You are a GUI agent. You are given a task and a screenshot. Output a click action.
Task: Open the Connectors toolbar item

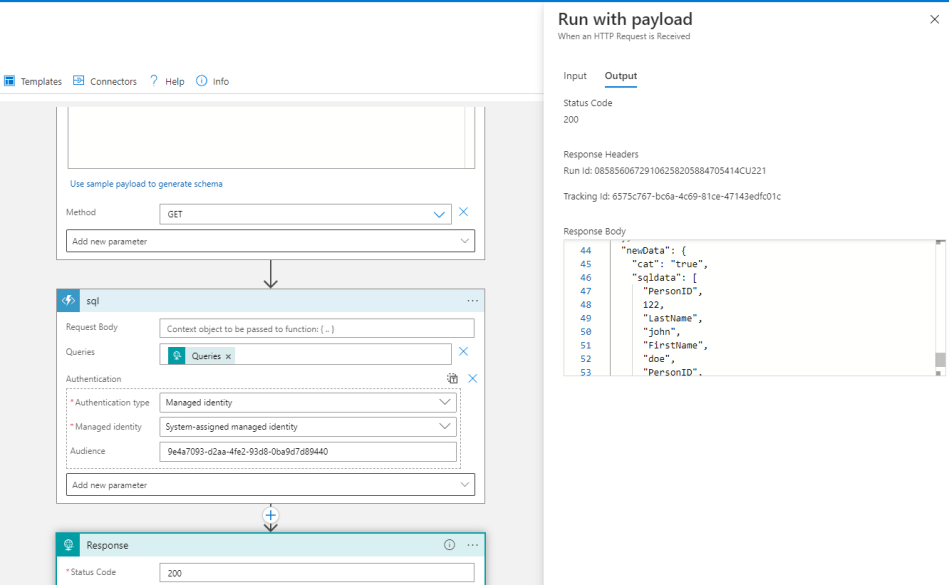tap(105, 81)
